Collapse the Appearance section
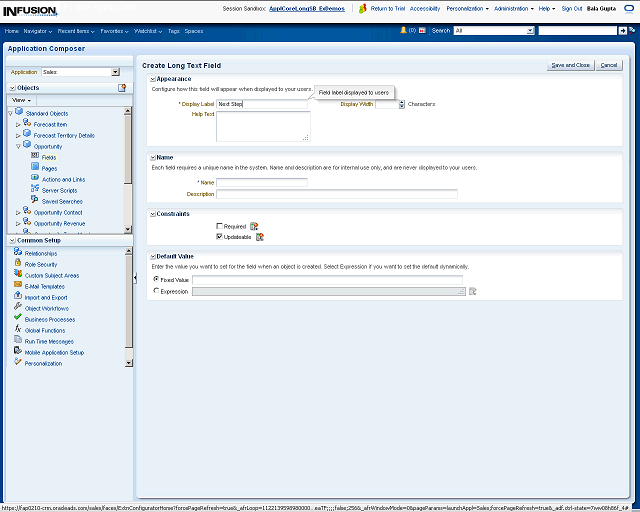This screenshot has width=640, height=512. coord(152,78)
